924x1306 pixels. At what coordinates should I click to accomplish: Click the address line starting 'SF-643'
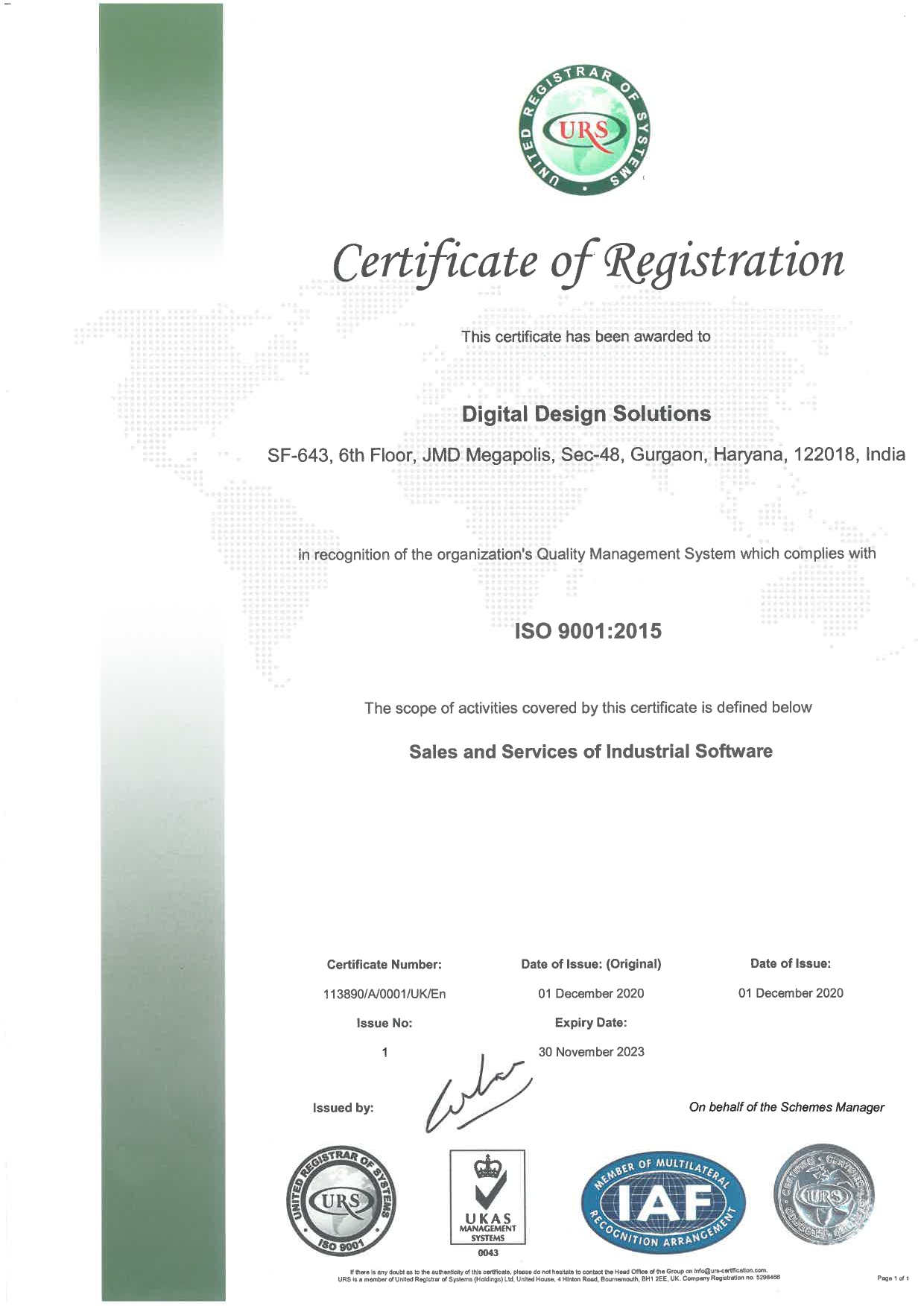click(x=586, y=454)
